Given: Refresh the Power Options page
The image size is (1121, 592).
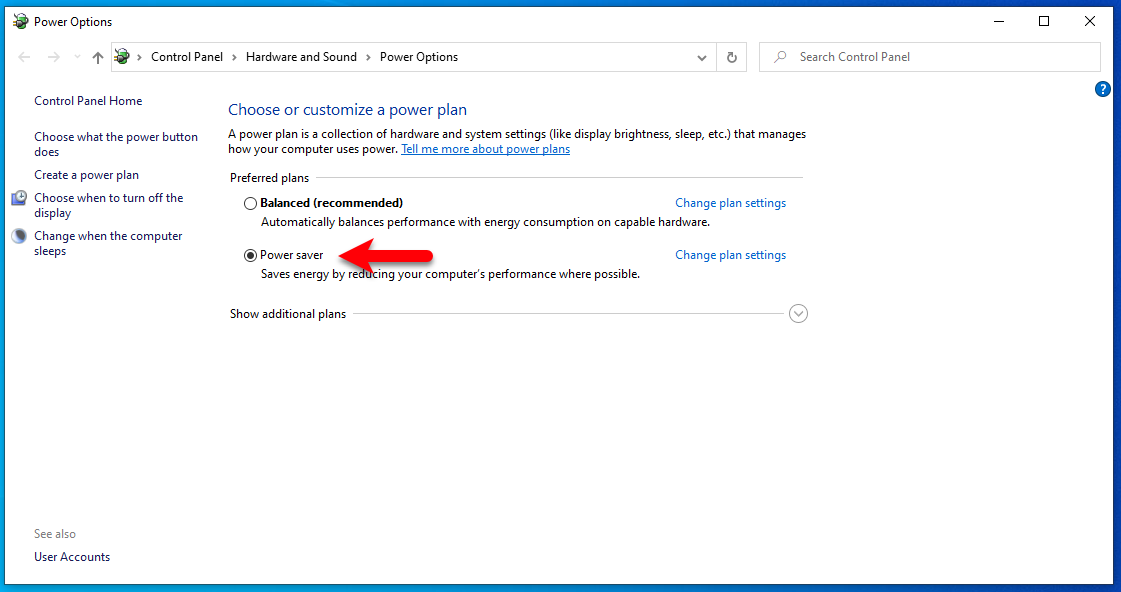Looking at the screenshot, I should [731, 57].
